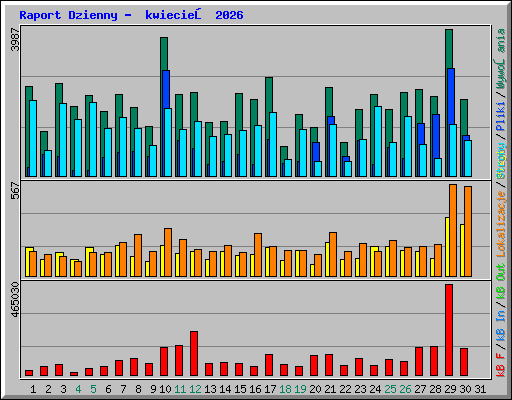Click weekend day label 25

(390, 389)
